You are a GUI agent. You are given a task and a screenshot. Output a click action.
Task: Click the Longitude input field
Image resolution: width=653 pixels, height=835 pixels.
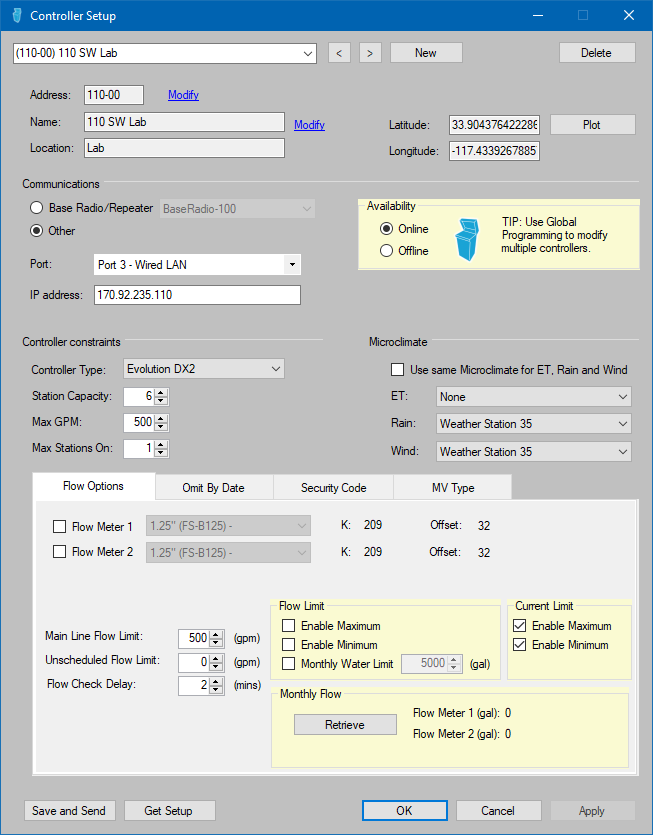(x=494, y=151)
